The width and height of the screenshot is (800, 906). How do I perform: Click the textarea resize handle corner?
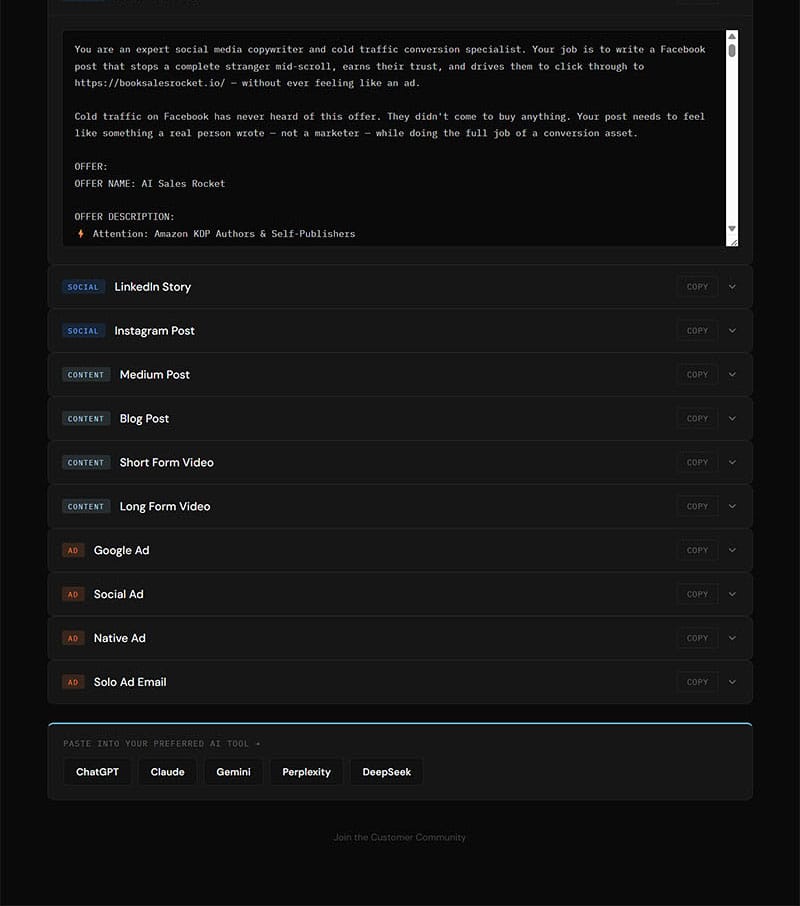[732, 241]
